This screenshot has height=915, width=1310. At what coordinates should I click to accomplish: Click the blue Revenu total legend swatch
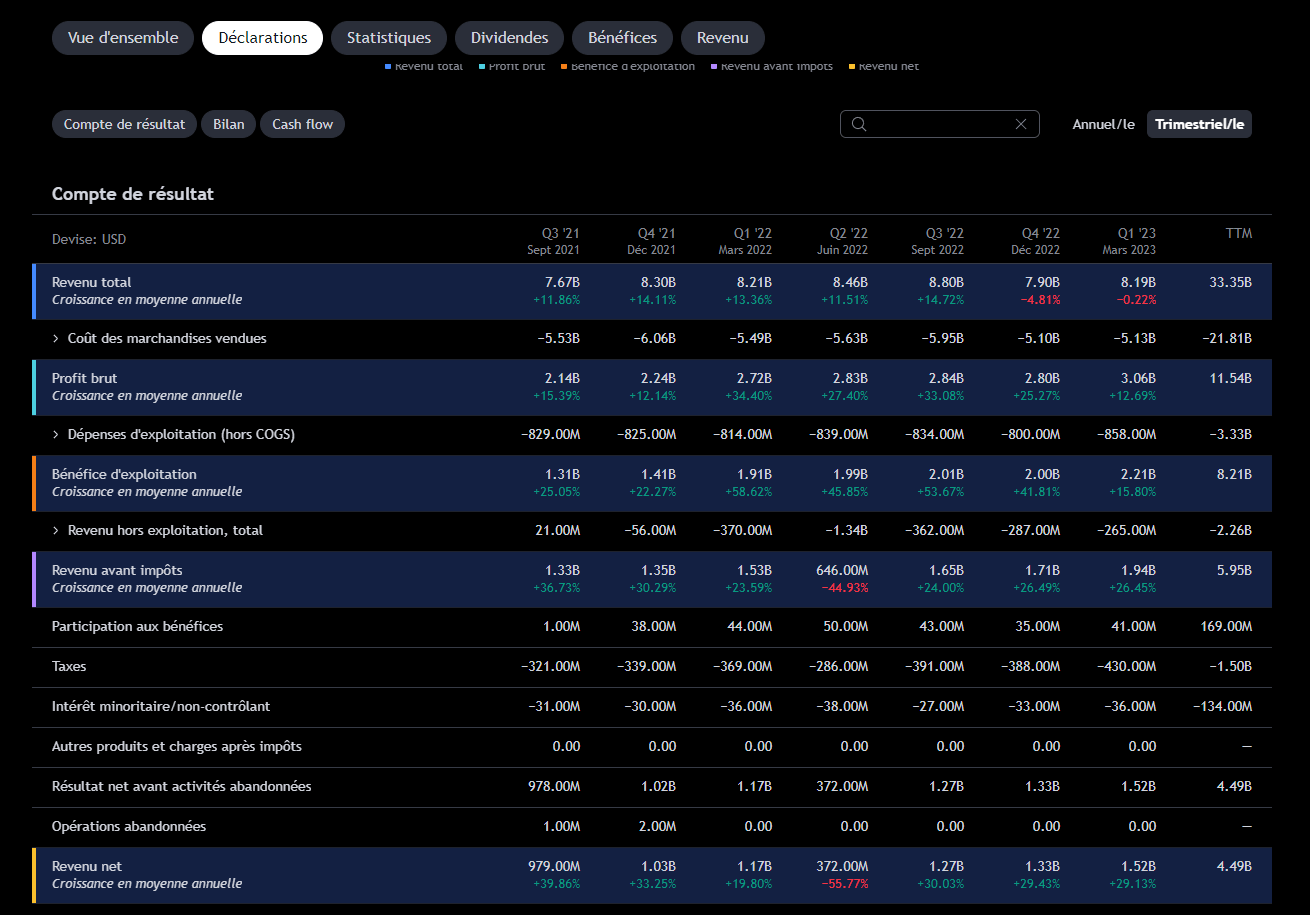(x=388, y=66)
